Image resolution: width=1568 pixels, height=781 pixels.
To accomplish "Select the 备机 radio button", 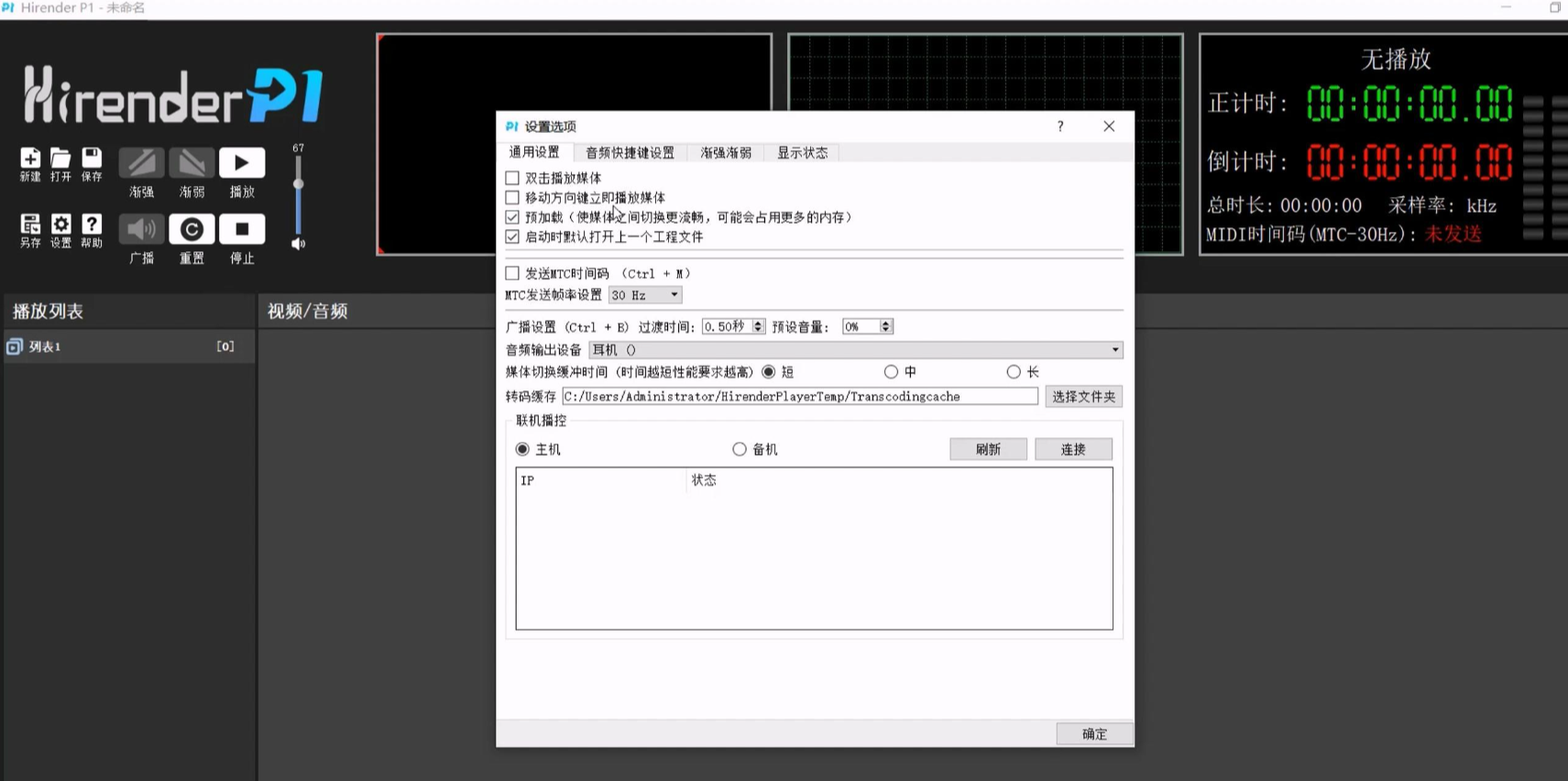I will coord(740,449).
